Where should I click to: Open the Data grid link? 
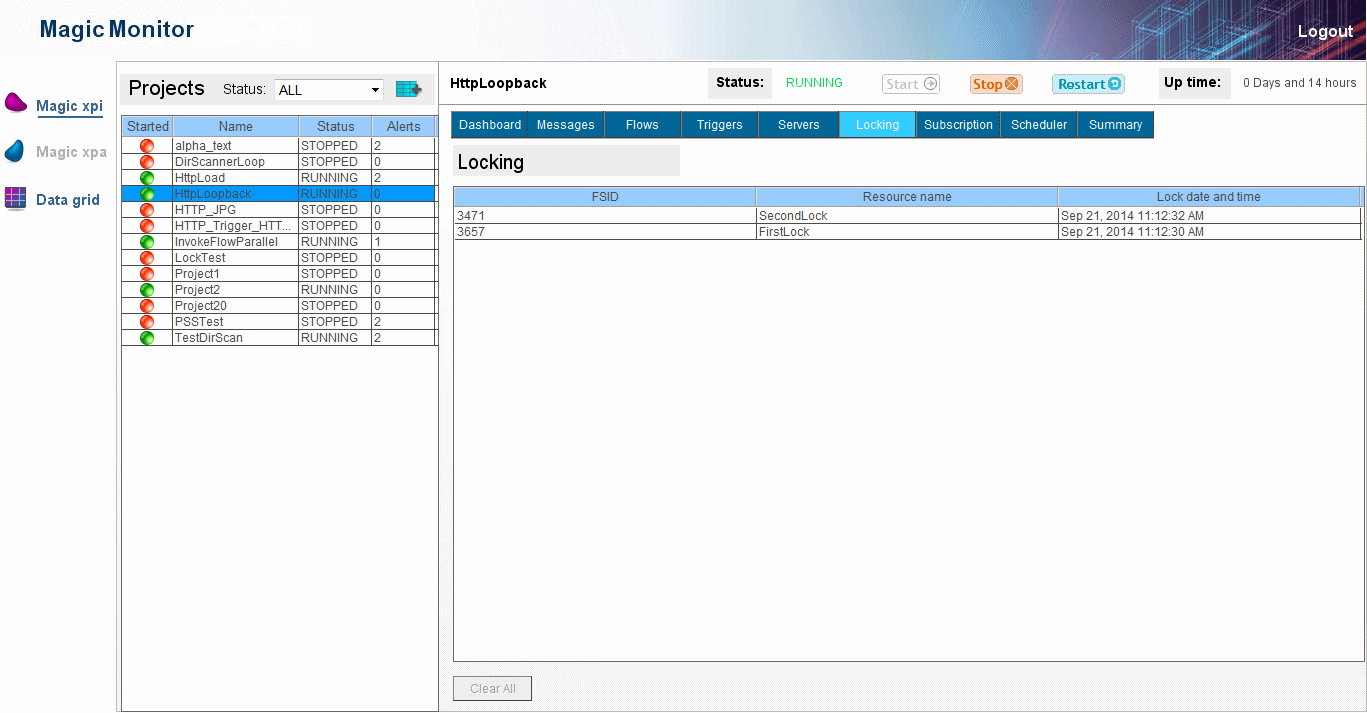[68, 200]
